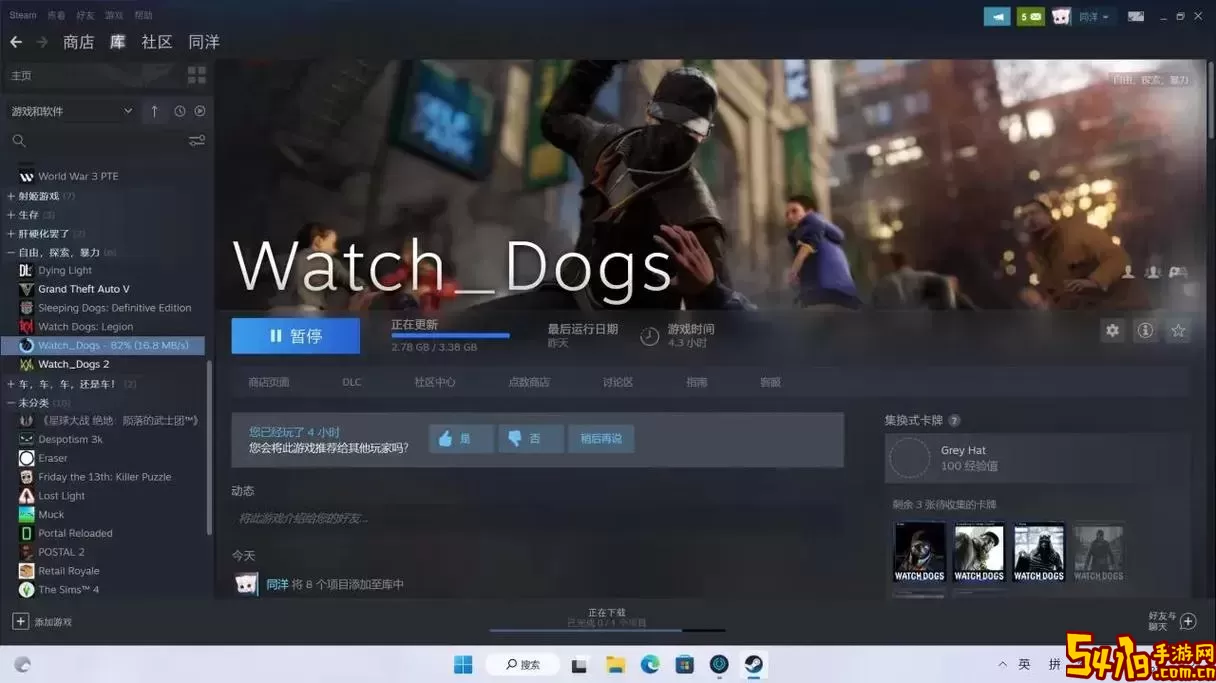Open the round blue app on taskbar
This screenshot has width=1216, height=683.
719,664
